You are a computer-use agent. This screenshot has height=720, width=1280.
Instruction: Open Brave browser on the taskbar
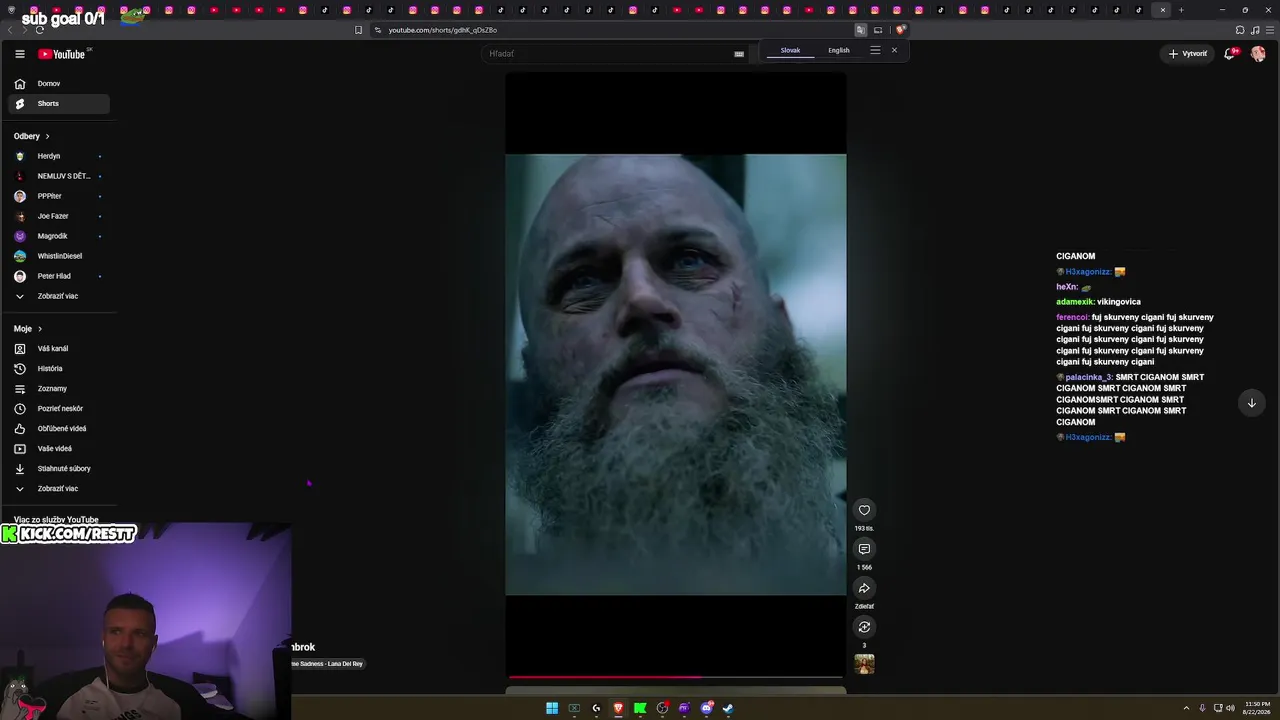pyautogui.click(x=618, y=708)
